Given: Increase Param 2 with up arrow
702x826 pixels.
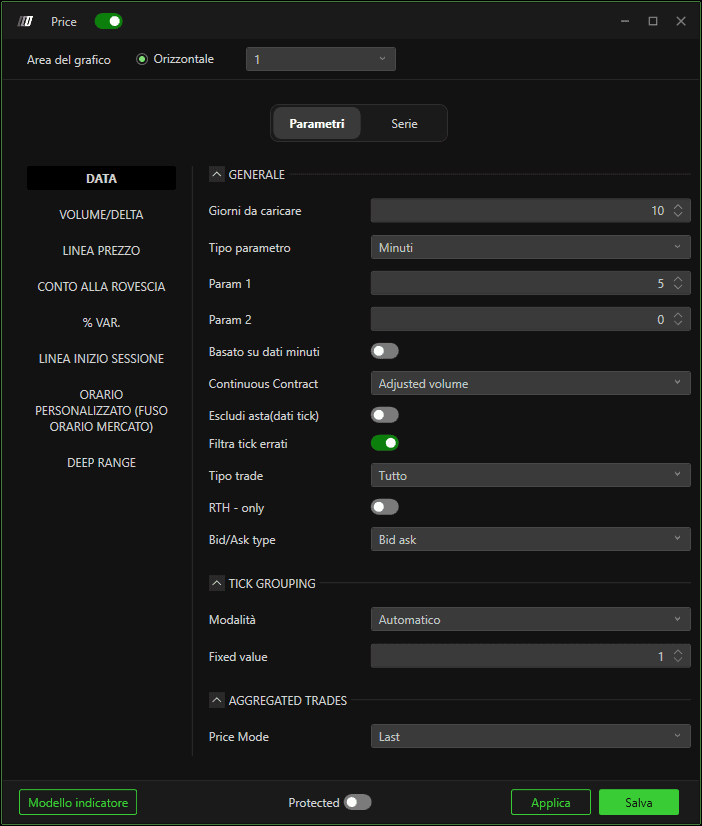Looking at the screenshot, I should point(678,315).
